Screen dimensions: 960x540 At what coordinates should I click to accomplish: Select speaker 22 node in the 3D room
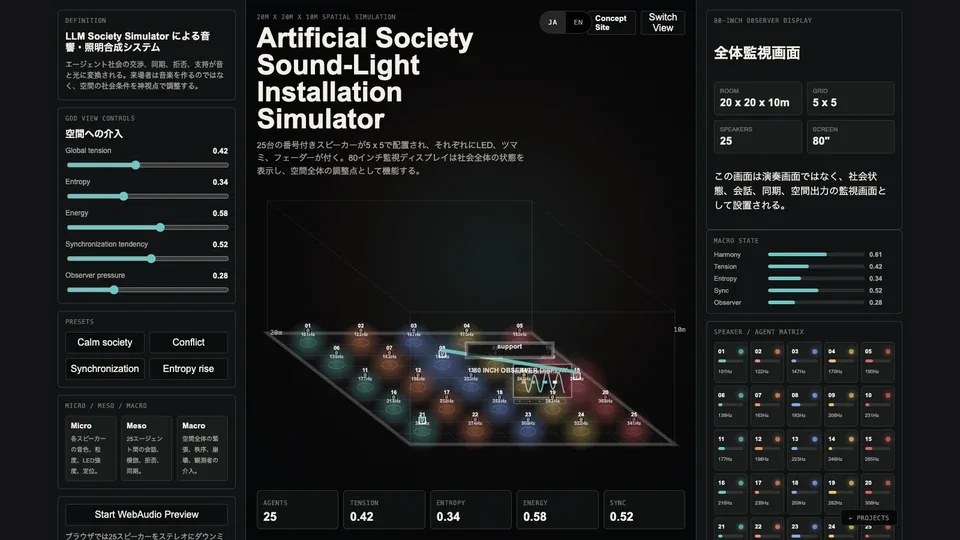coord(474,426)
